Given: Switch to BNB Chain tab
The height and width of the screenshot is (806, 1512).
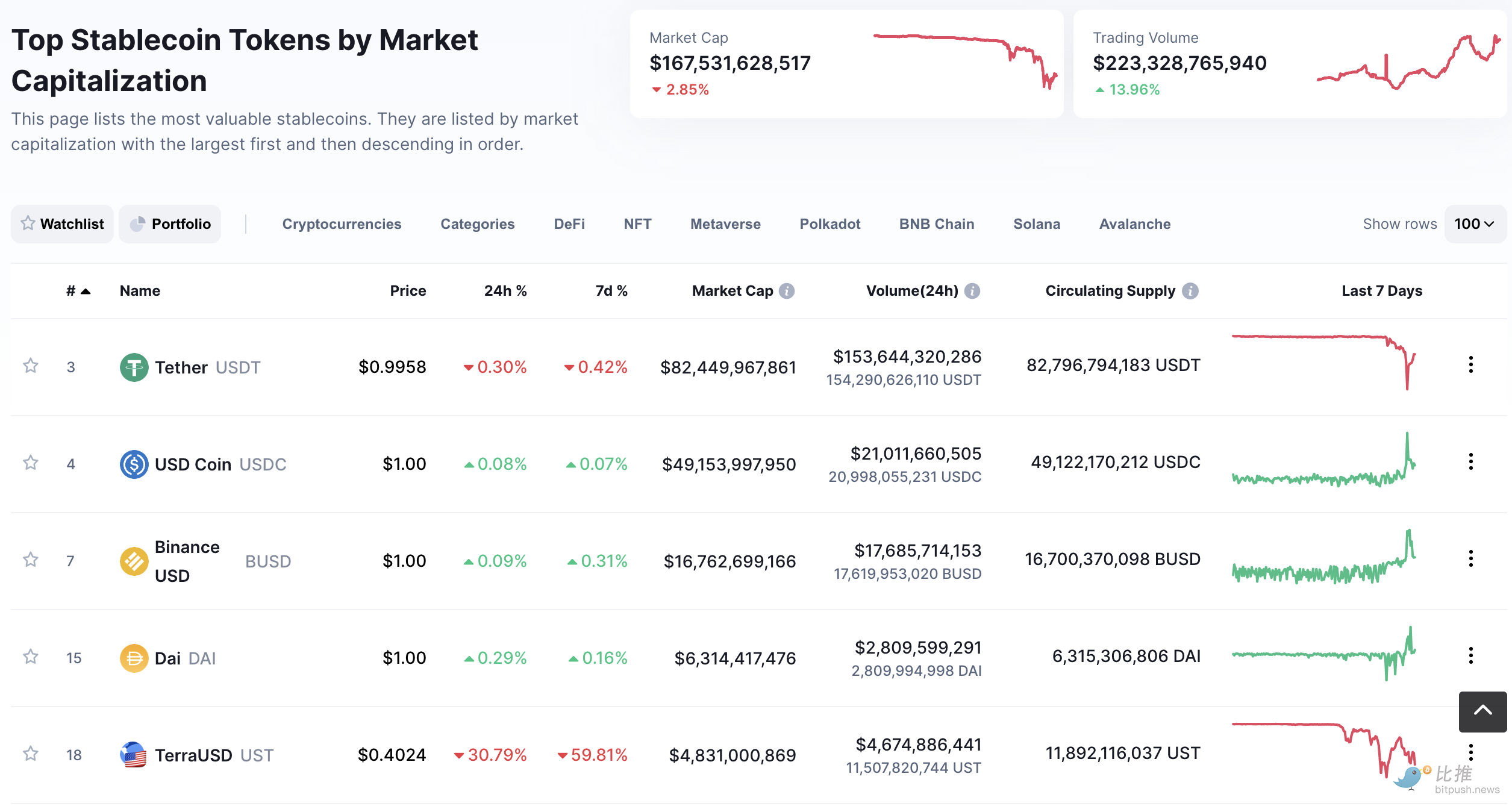Looking at the screenshot, I should (937, 224).
